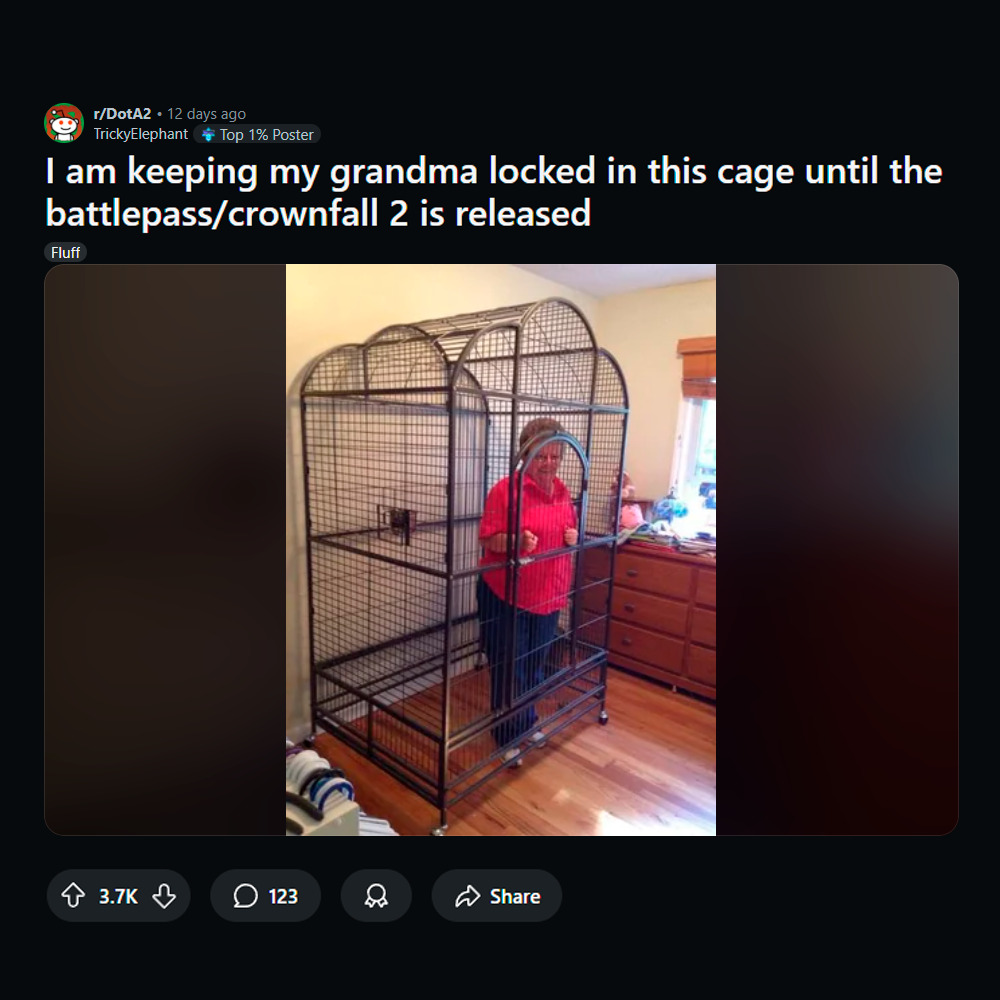Click the "Top 1% Poster" label text

(x=267, y=135)
